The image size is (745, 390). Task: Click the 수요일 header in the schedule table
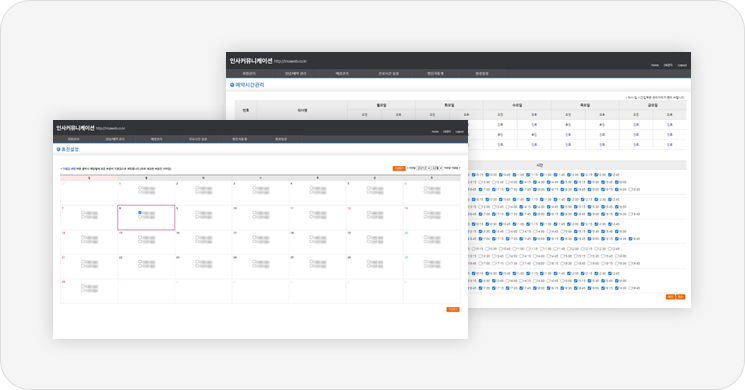517,105
